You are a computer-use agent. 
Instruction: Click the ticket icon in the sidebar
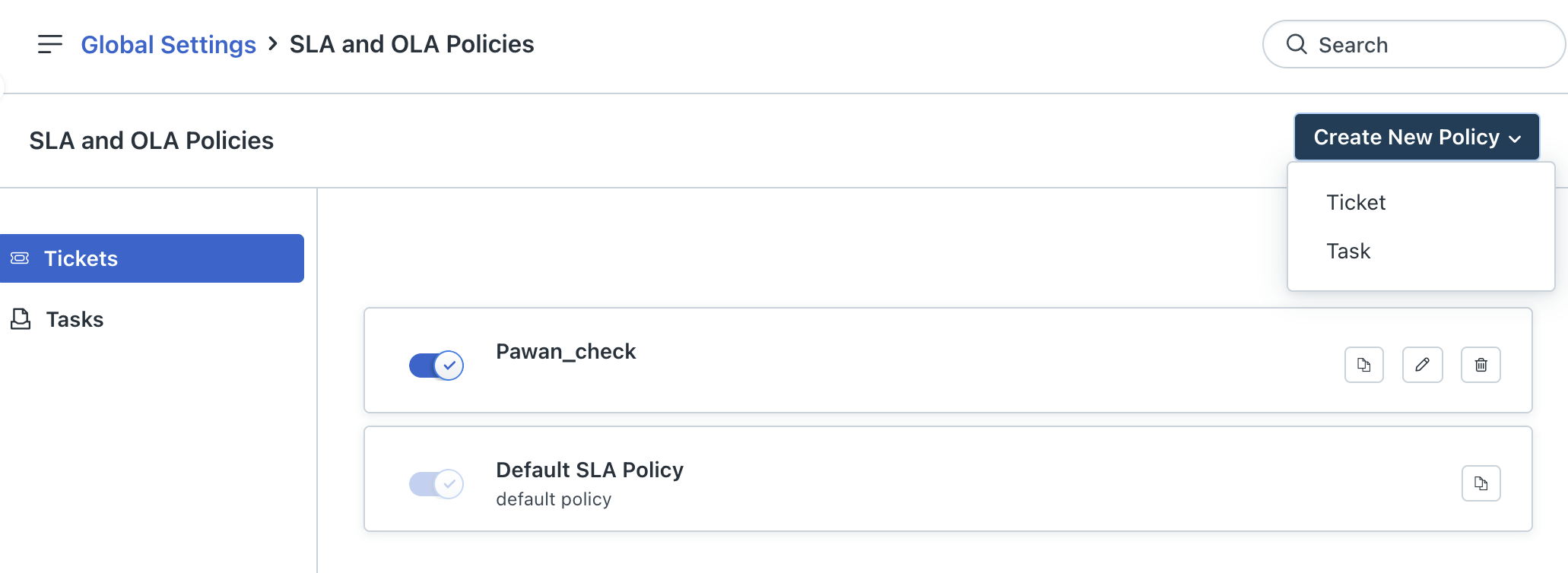(x=20, y=258)
